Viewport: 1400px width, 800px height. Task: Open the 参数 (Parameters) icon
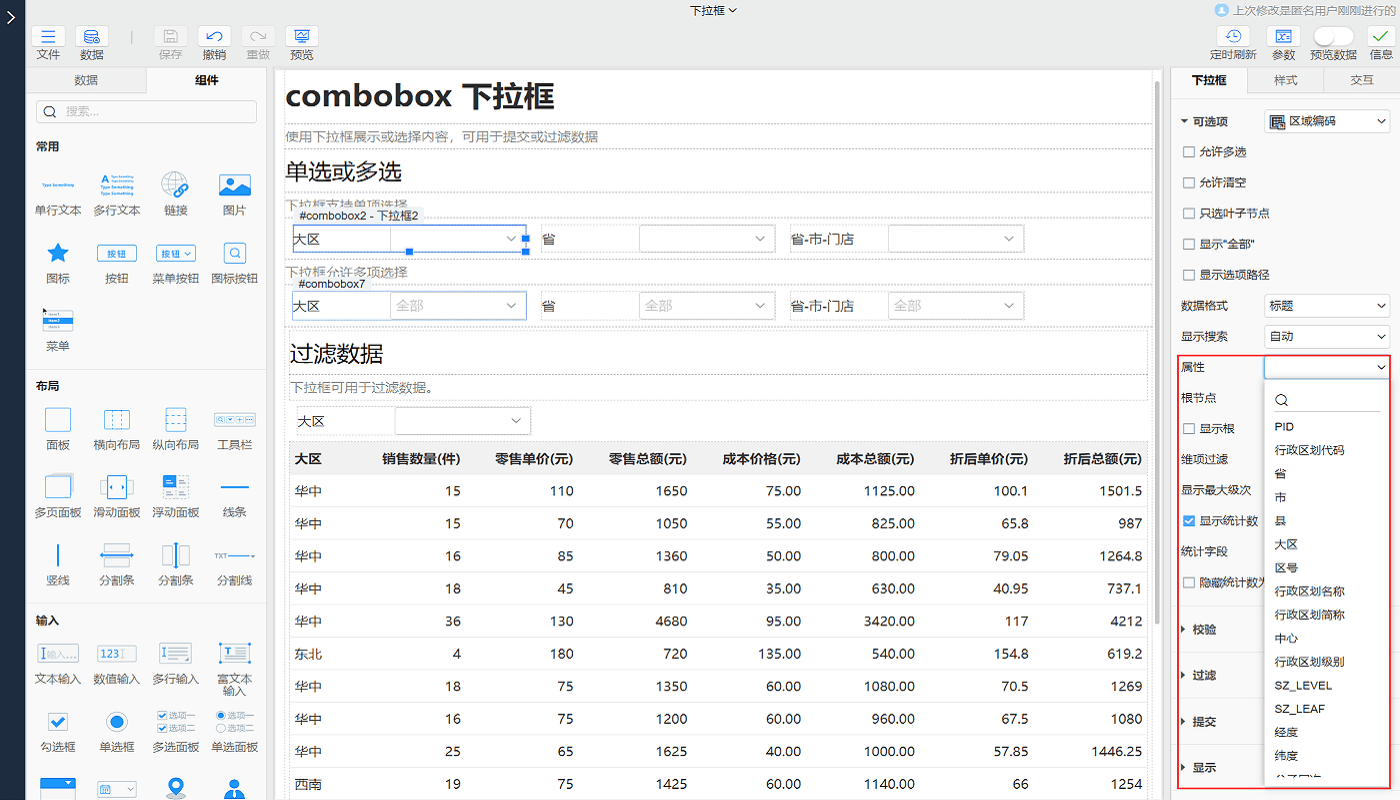point(1283,37)
